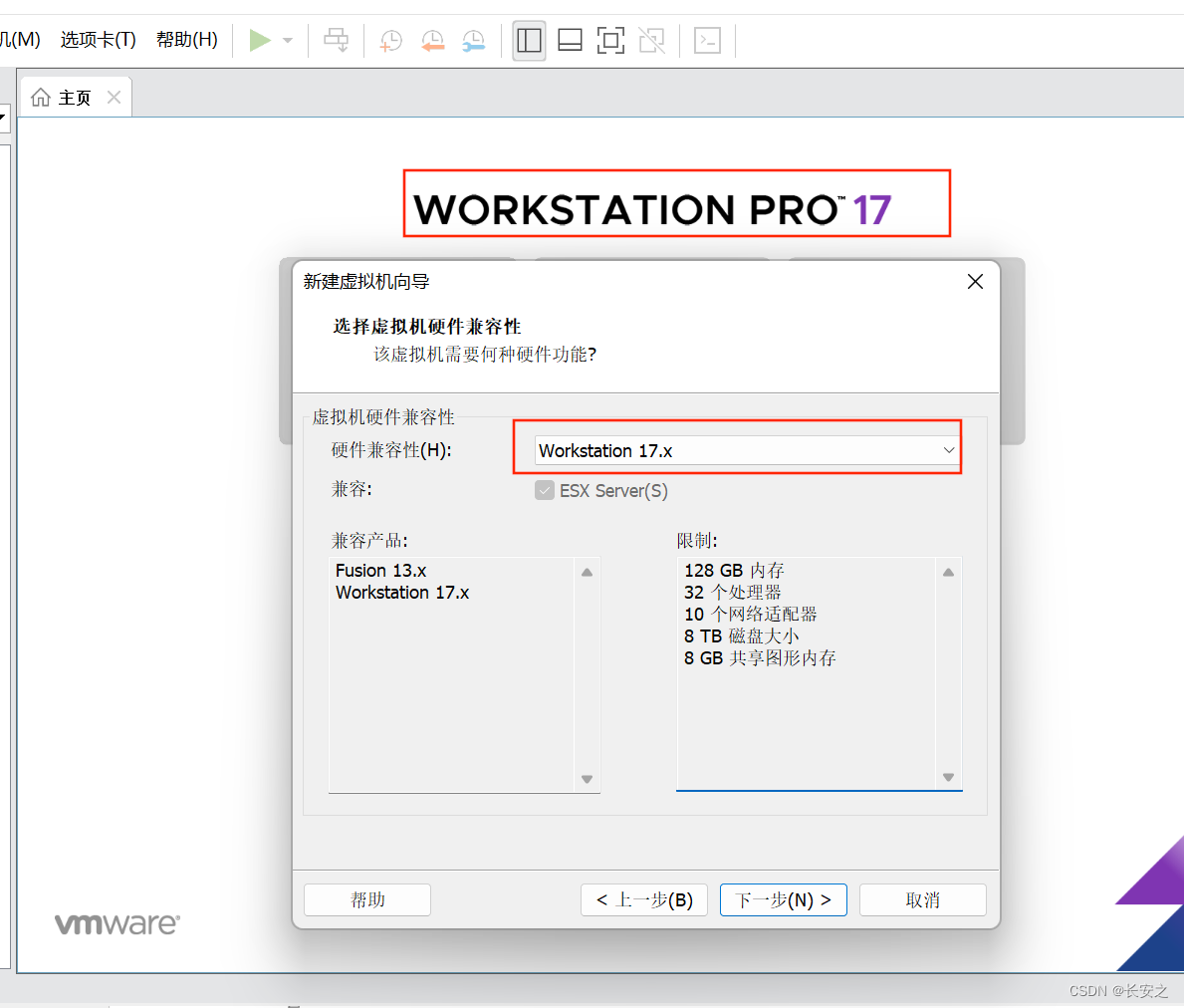Open the snapshot manager icon
The image size is (1184, 1008).
473,40
